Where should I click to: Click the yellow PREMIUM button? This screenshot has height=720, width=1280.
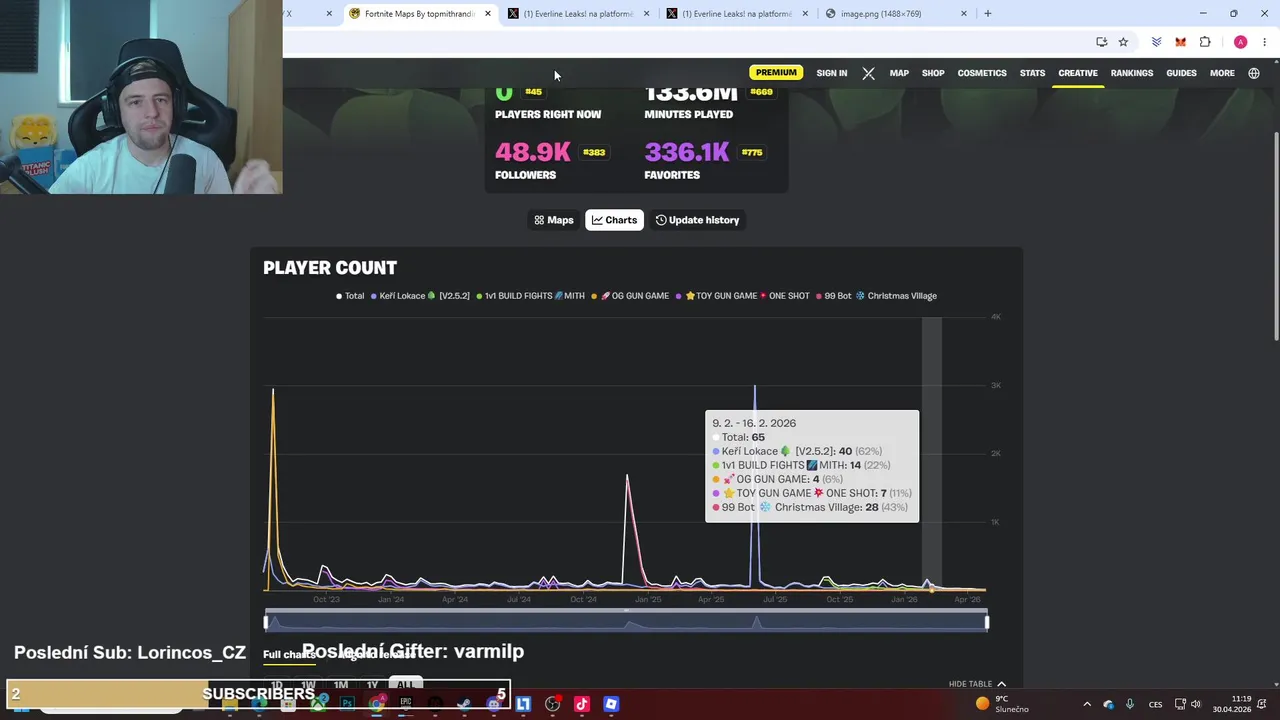point(776,73)
